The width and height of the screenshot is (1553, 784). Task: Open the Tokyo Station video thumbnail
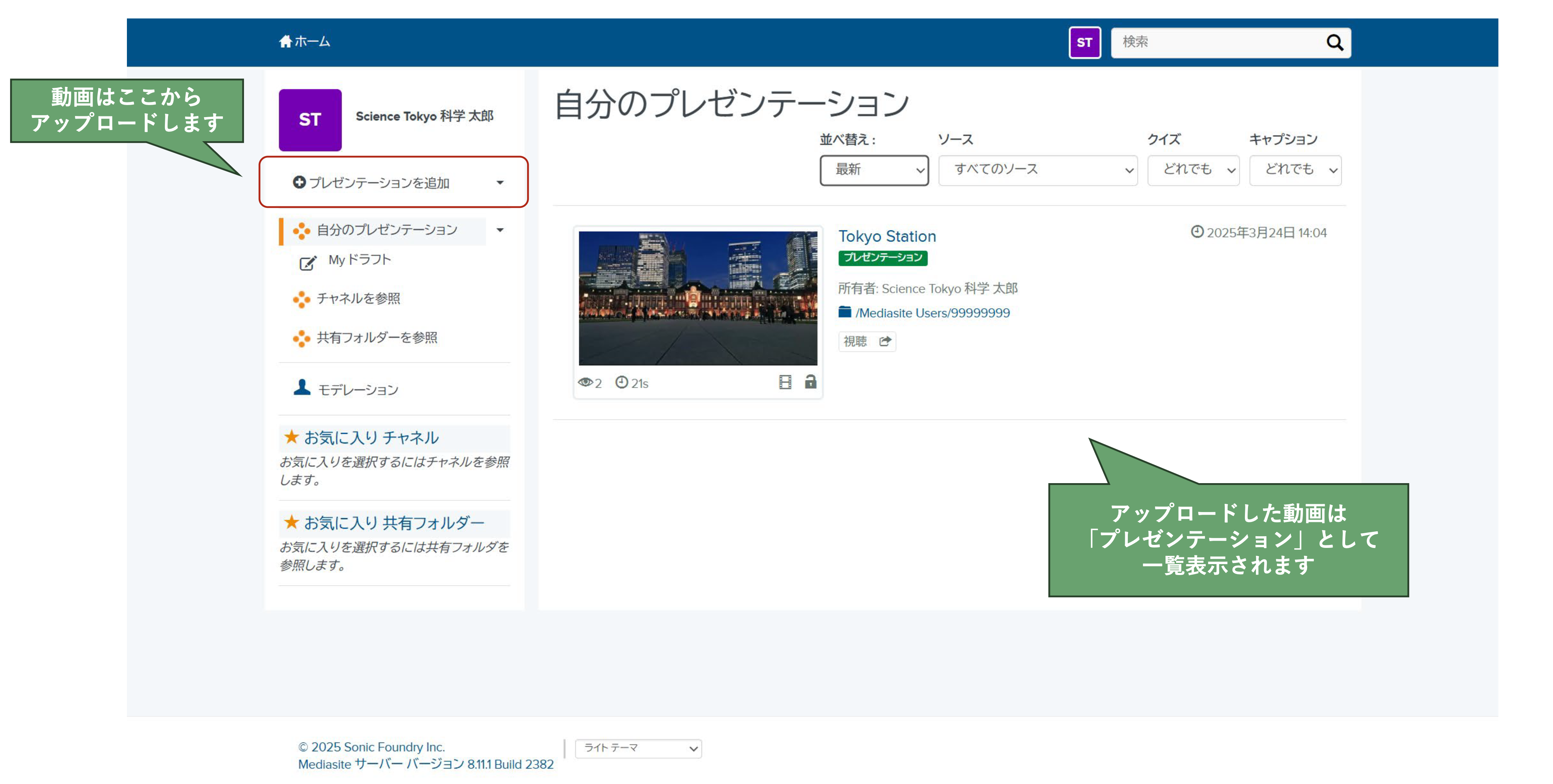click(697, 298)
